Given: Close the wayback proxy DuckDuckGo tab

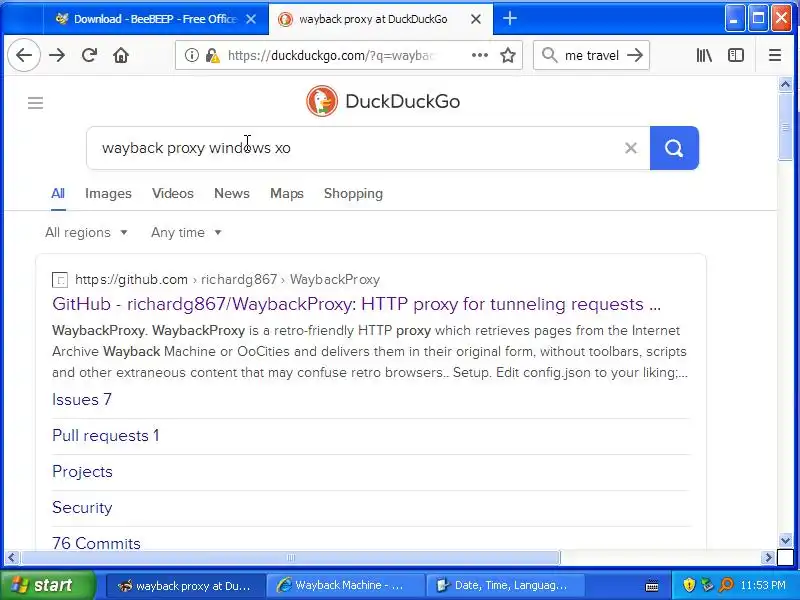Looking at the screenshot, I should point(476,19).
